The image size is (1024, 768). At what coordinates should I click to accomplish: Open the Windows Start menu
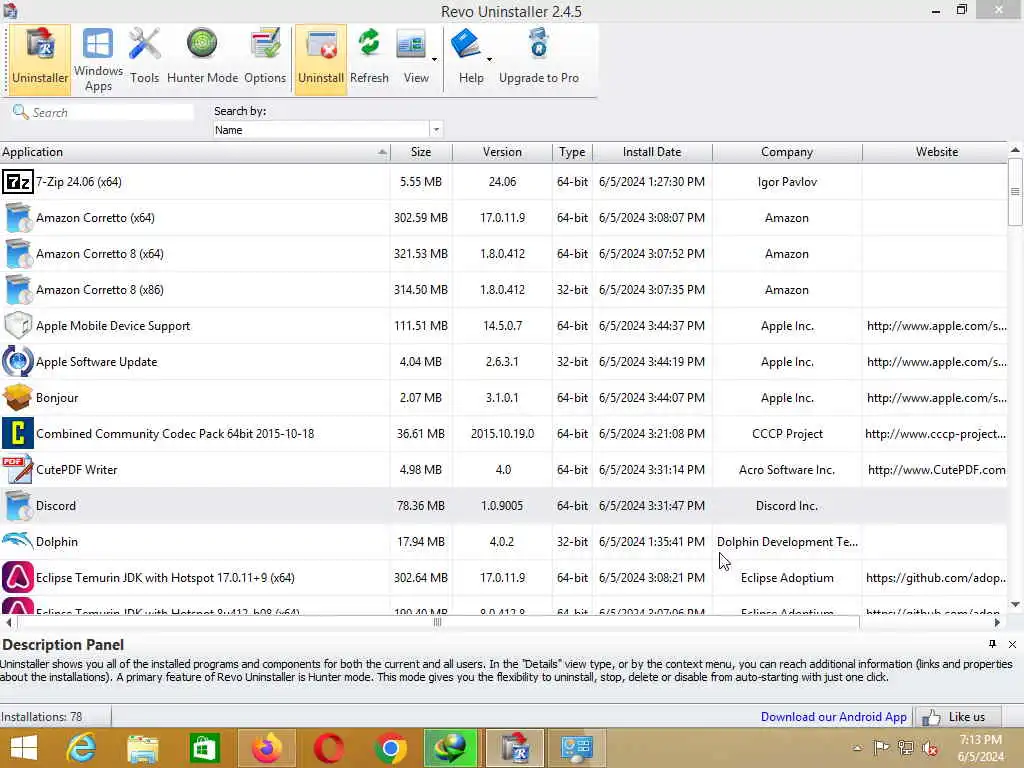24,748
